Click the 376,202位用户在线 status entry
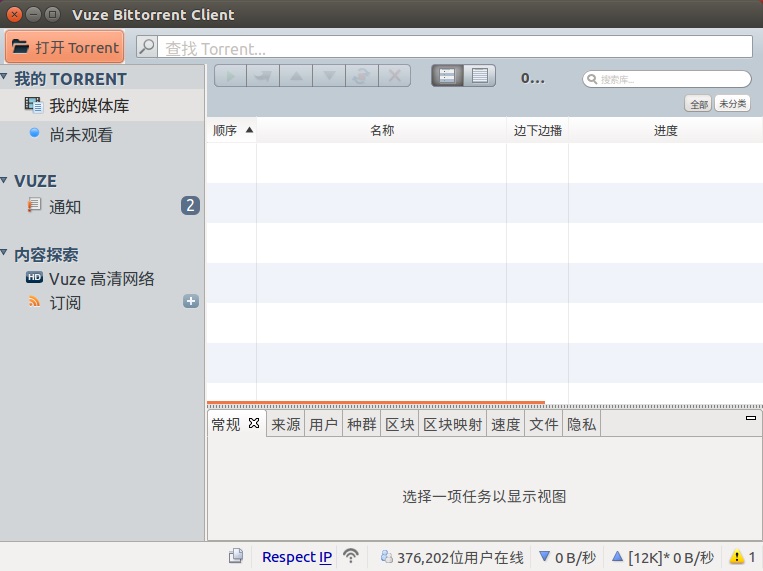This screenshot has width=763, height=571. [x=452, y=557]
